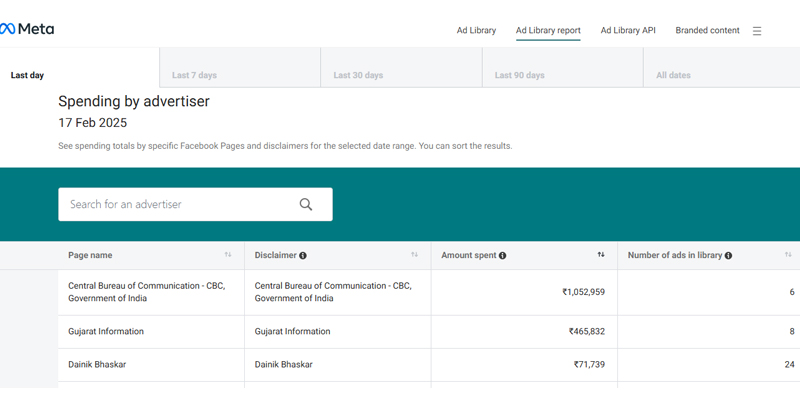Image resolution: width=800 pixels, height=400 pixels.
Task: Click amount ₹71,739
Action: click(589, 365)
